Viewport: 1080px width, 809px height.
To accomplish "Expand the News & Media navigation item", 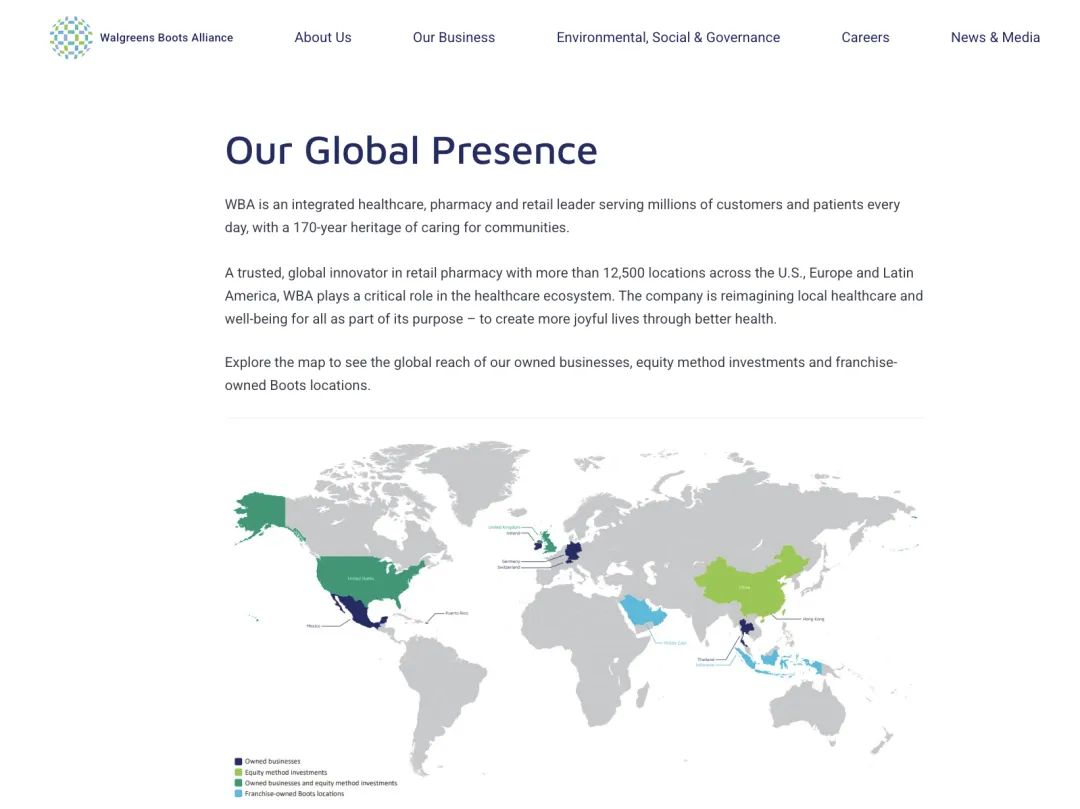I will tap(994, 38).
